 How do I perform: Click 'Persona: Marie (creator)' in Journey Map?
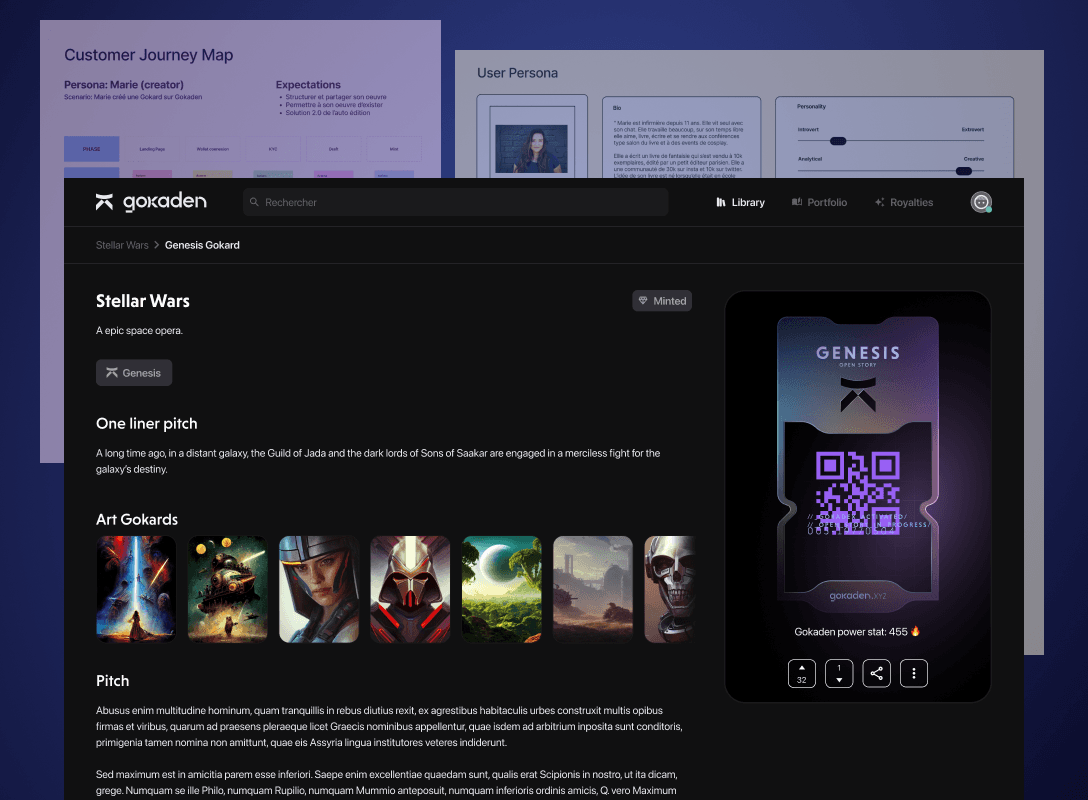[x=124, y=85]
